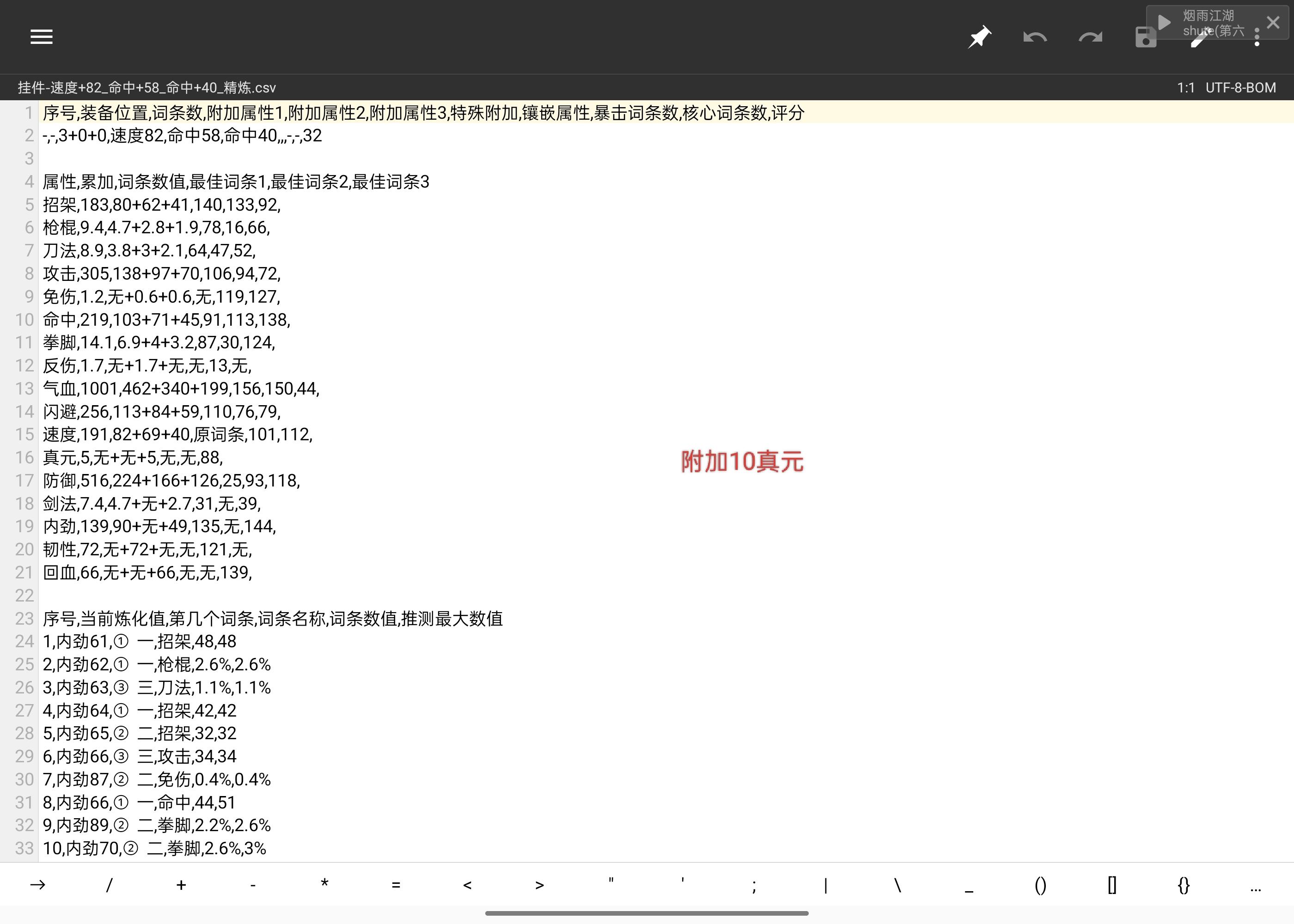Click line number 15 in the gutter
The image size is (1294, 924).
click(x=24, y=435)
